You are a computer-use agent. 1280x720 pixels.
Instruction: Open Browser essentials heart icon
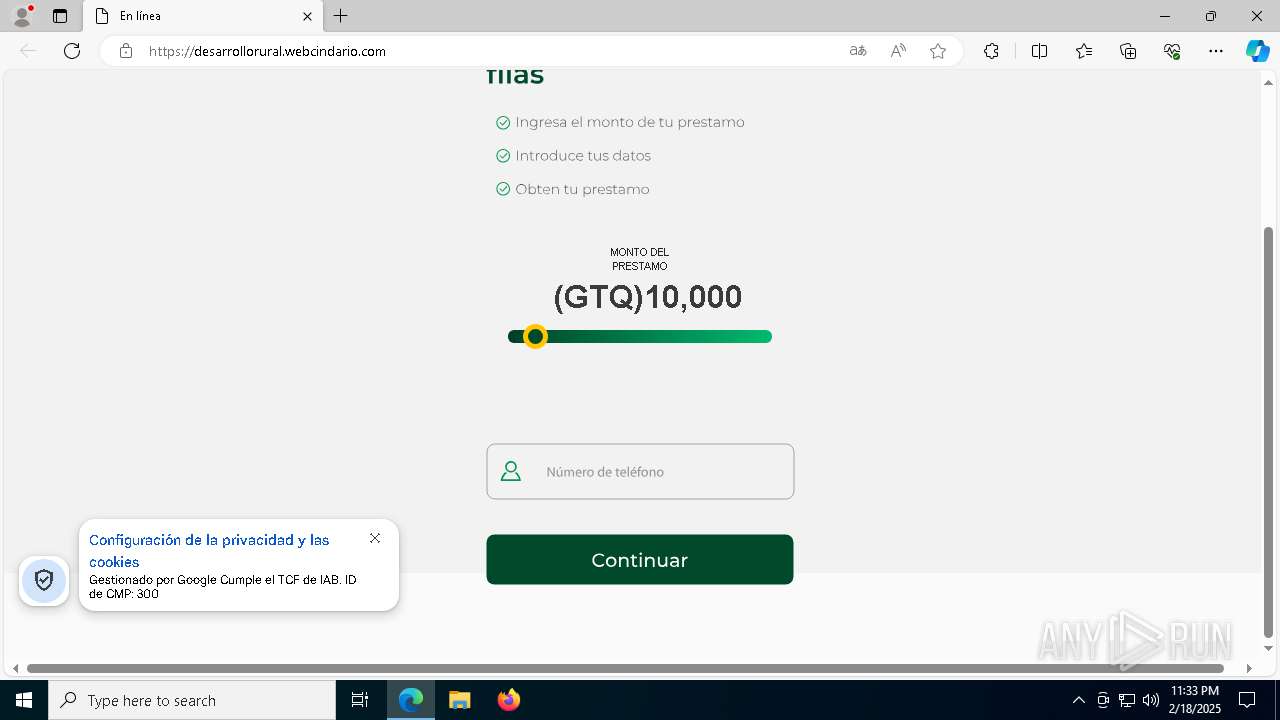click(x=1172, y=51)
